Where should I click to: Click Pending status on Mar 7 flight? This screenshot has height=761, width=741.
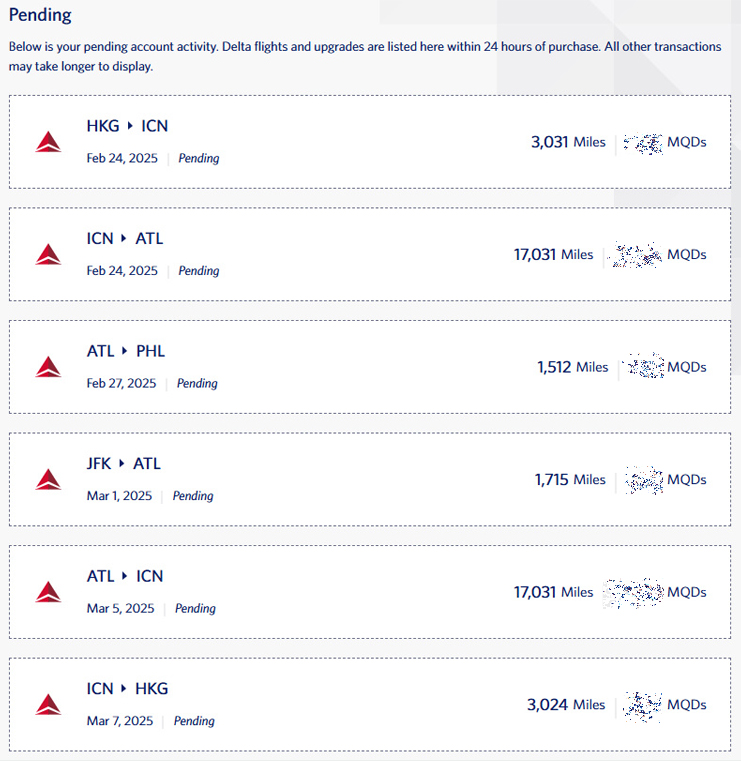click(x=194, y=721)
